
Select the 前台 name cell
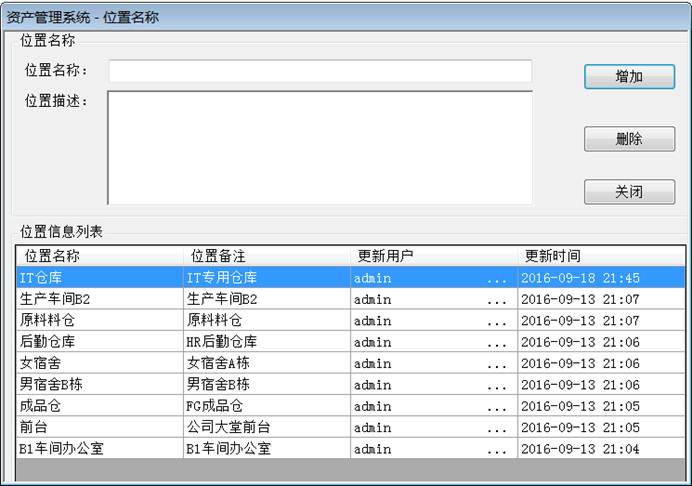click(100, 427)
